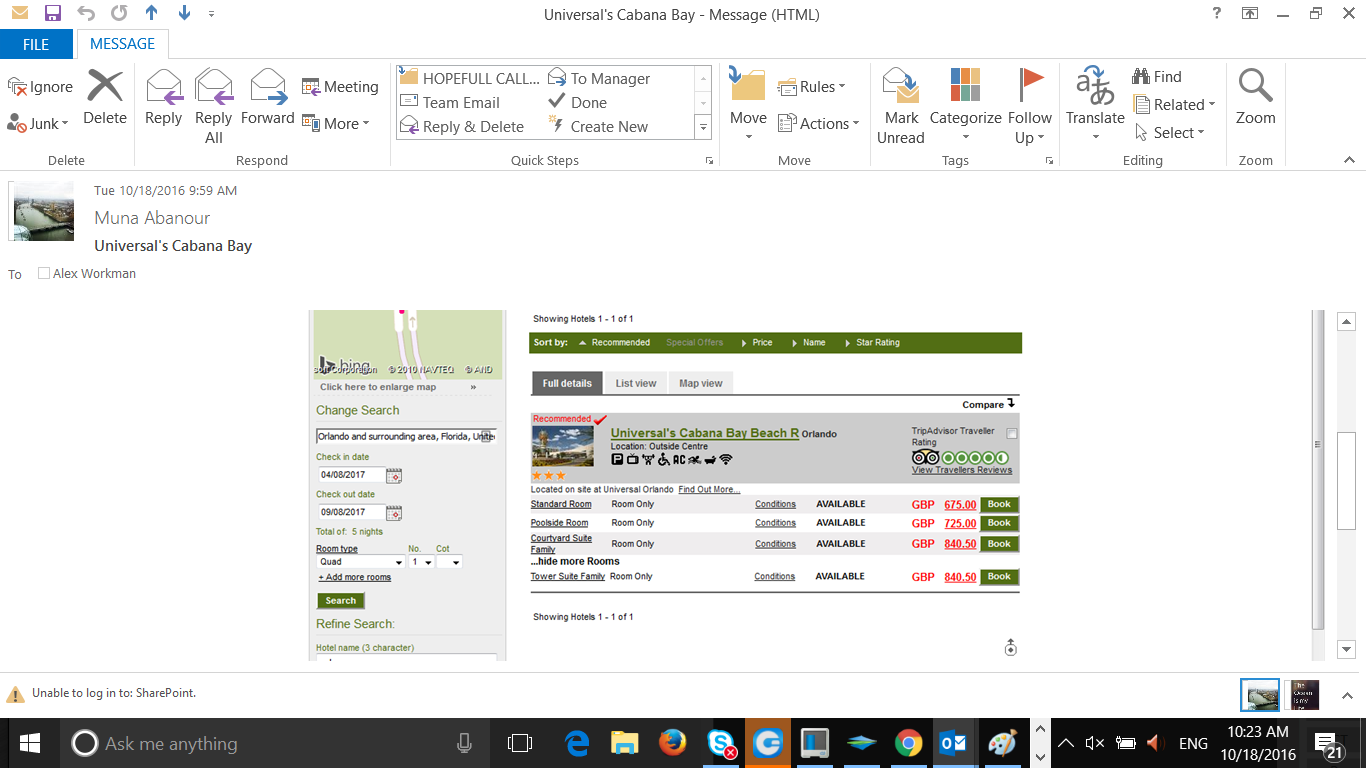Click Find Out More link

click(x=709, y=490)
